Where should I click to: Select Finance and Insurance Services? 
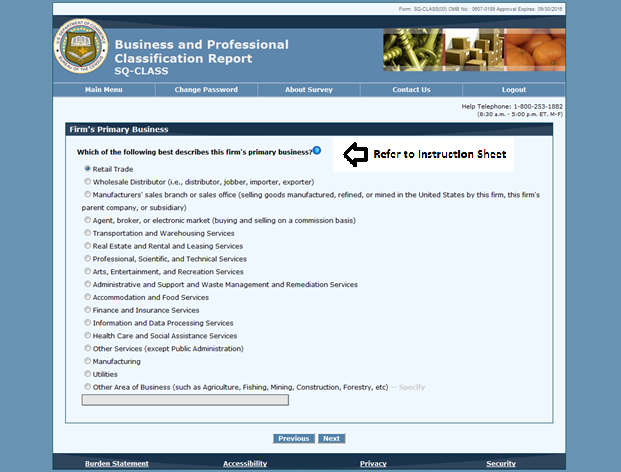pyautogui.click(x=88, y=310)
